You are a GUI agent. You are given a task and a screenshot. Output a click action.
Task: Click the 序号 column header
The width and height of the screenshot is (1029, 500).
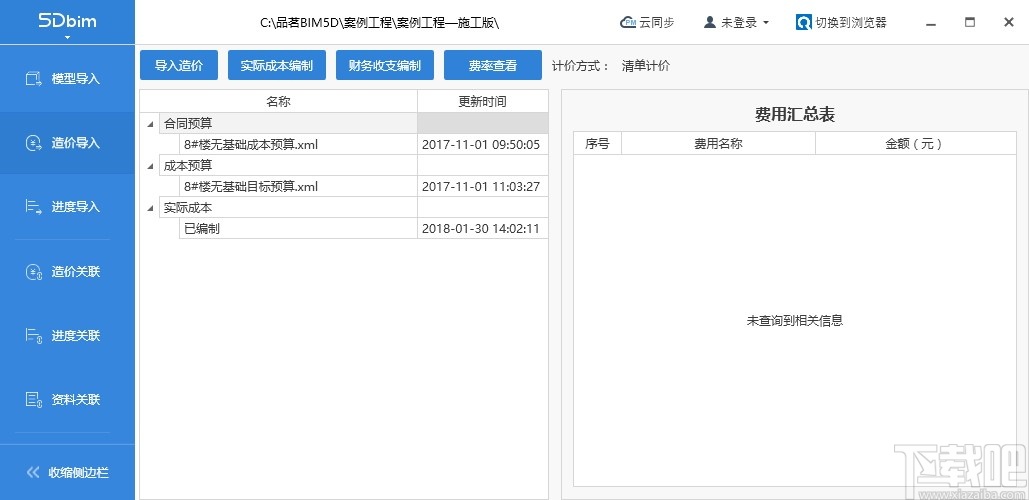pyautogui.click(x=597, y=144)
